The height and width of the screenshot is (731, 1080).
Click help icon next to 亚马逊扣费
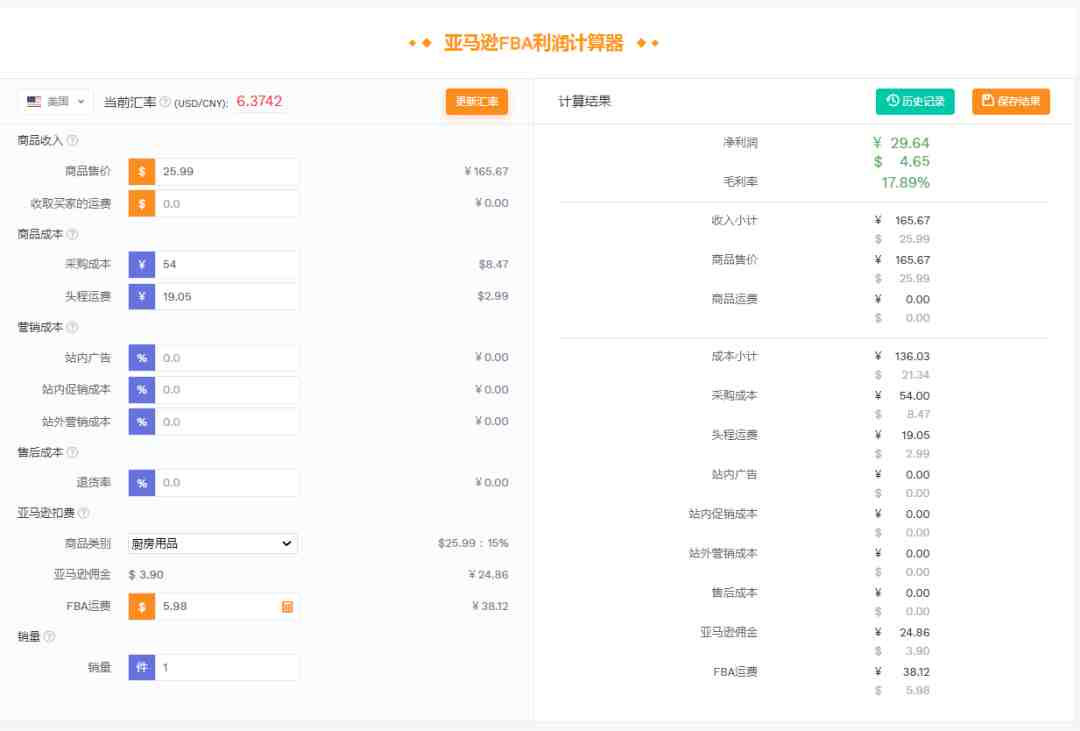point(84,513)
